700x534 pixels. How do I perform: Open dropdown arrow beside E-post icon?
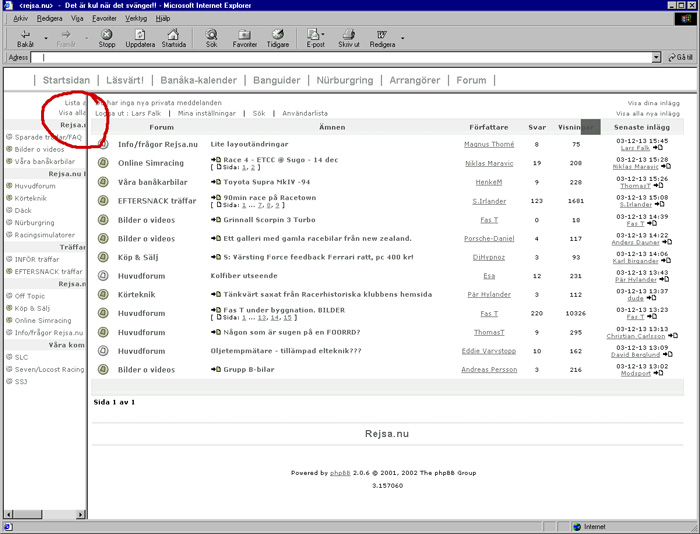point(323,34)
